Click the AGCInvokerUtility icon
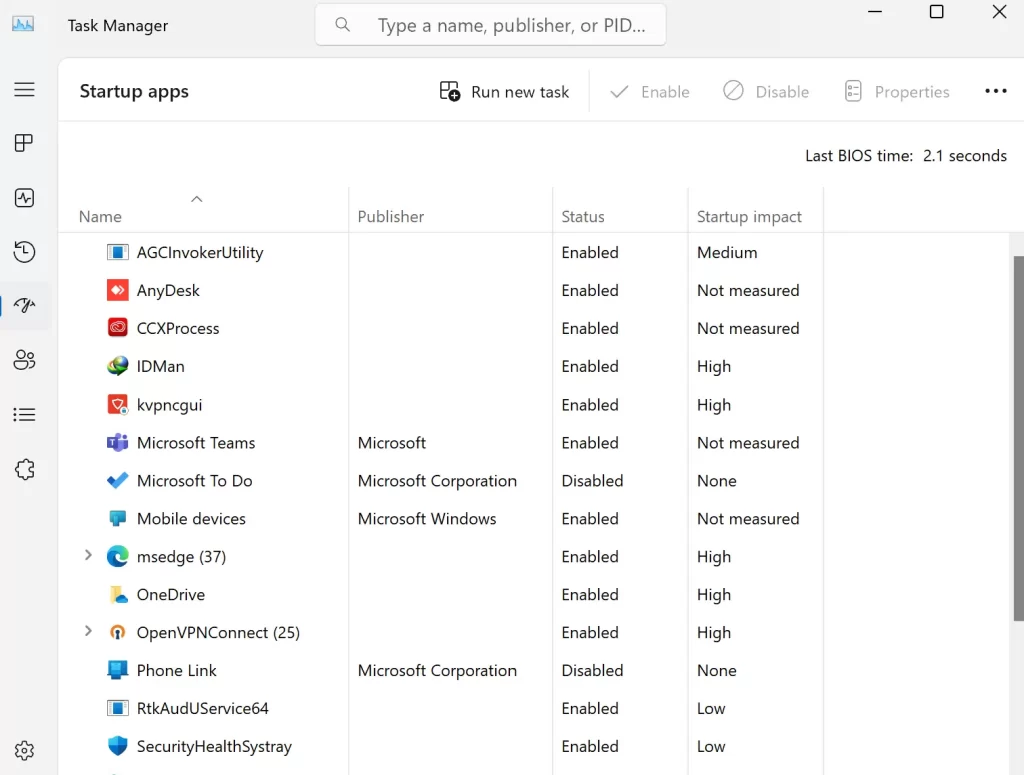The image size is (1024, 775). pyautogui.click(x=118, y=252)
